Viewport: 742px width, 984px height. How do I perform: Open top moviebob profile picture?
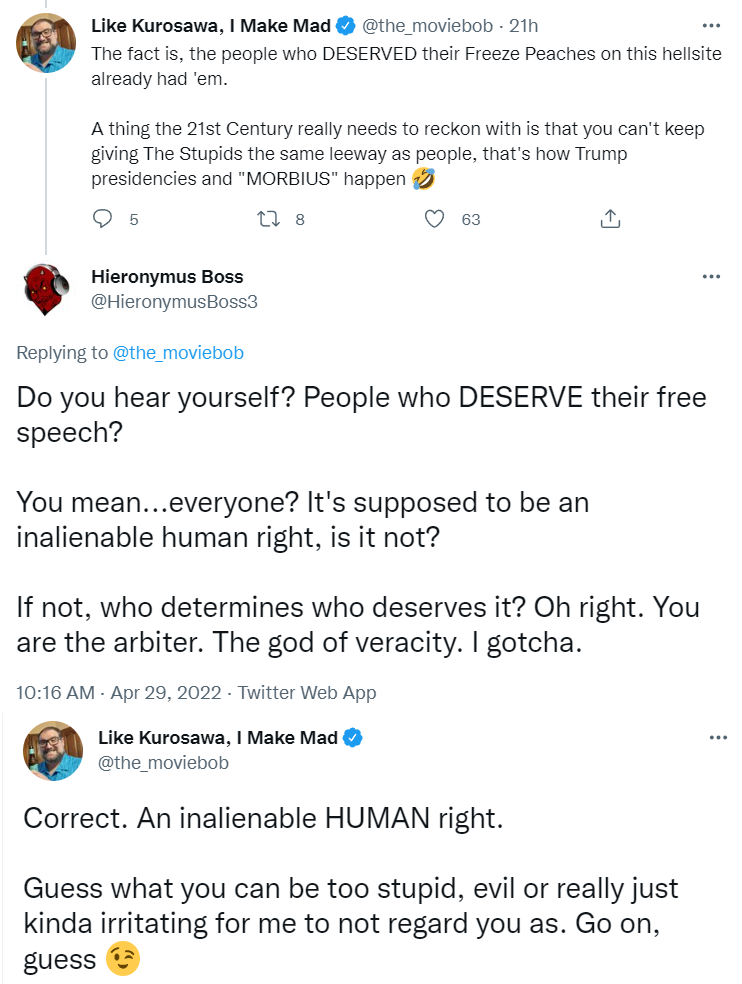point(46,43)
